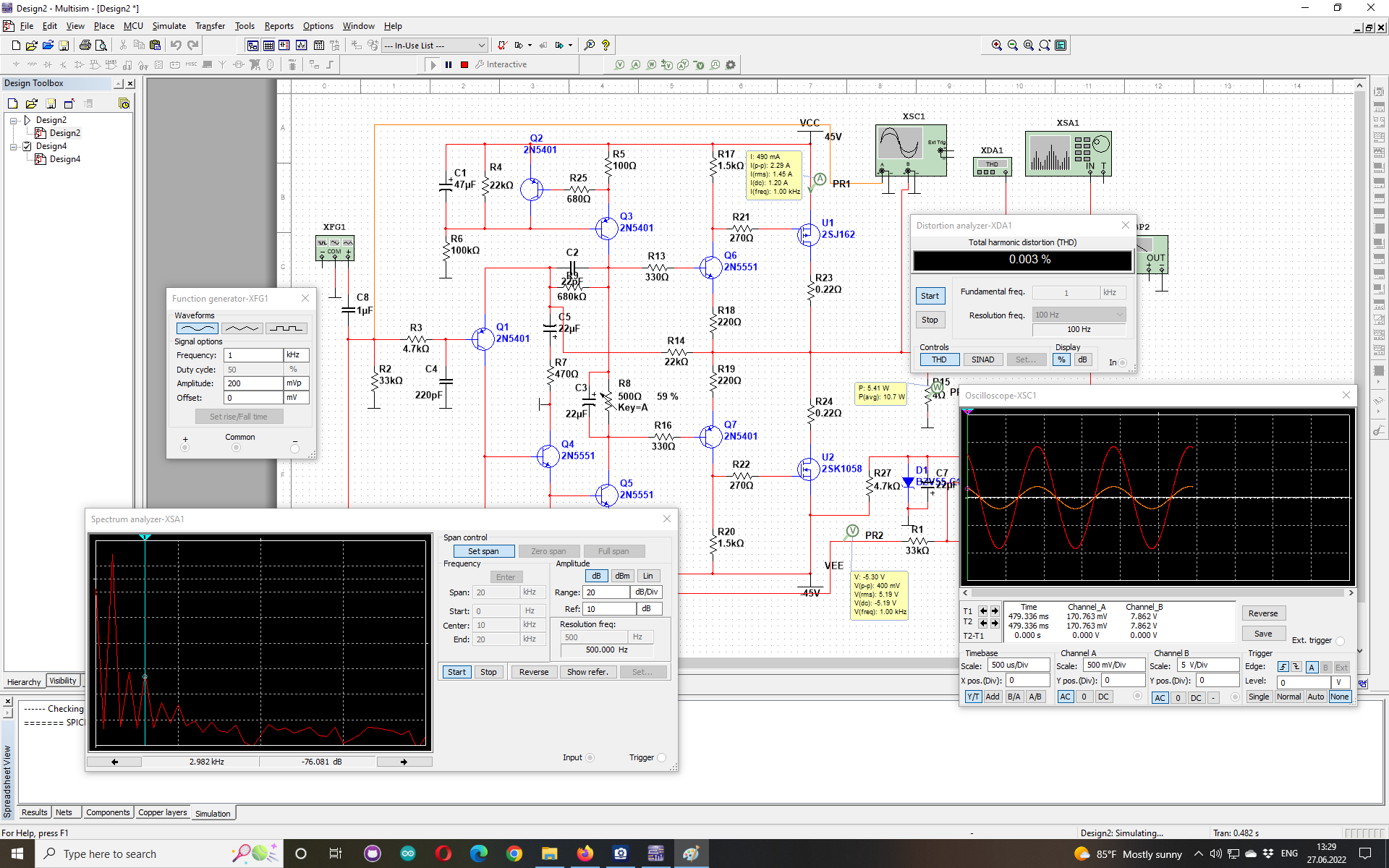Open the Spreadsheet View toolbar icon
This screenshot has width=1389, height=868.
(x=268, y=45)
